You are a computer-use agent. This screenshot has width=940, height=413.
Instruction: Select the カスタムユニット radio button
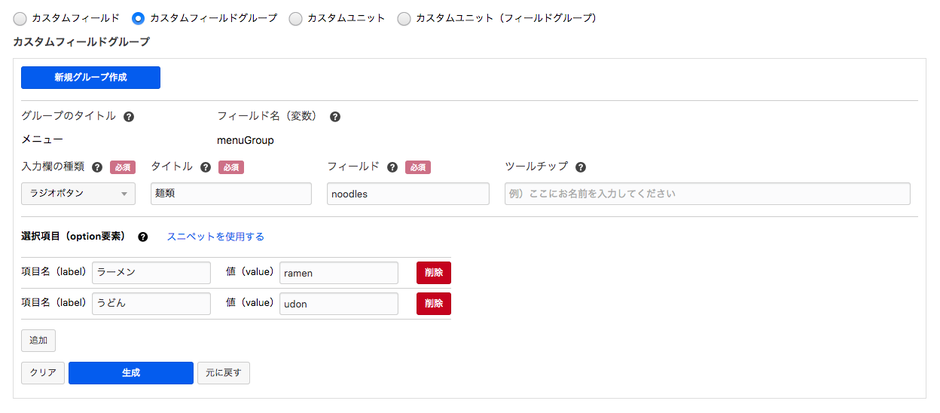pyautogui.click(x=295, y=18)
